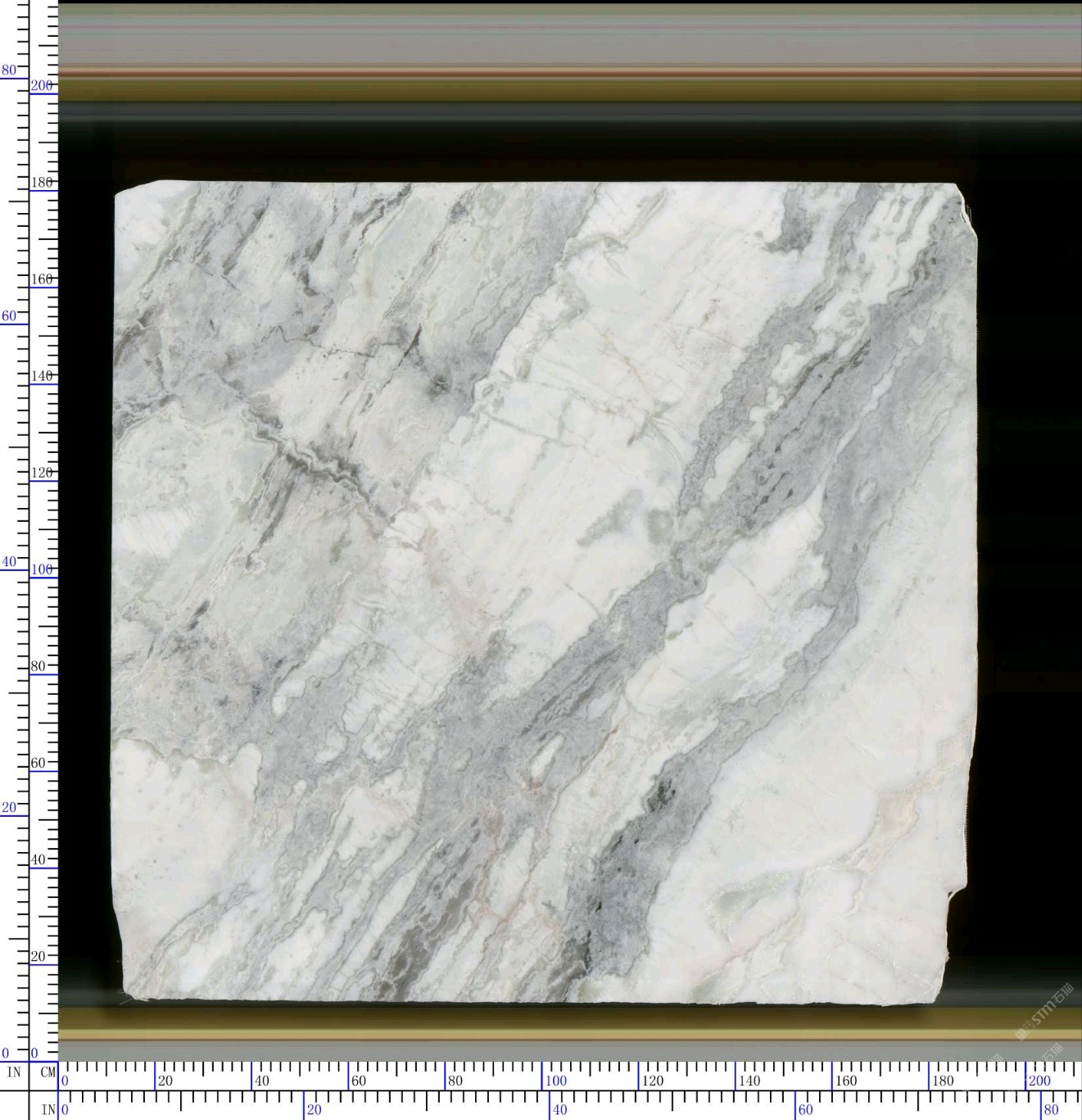
Task: Click the center of the marble slab
Action: click(x=545, y=592)
